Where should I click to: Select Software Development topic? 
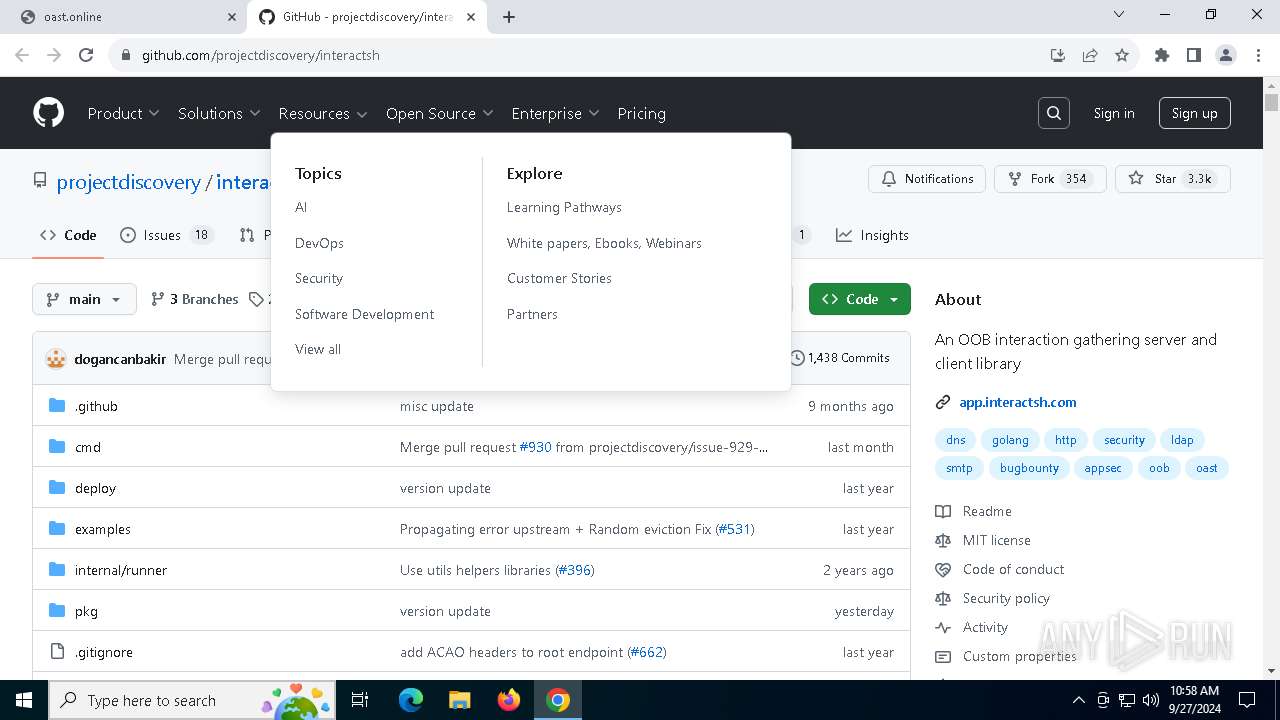[x=364, y=314]
